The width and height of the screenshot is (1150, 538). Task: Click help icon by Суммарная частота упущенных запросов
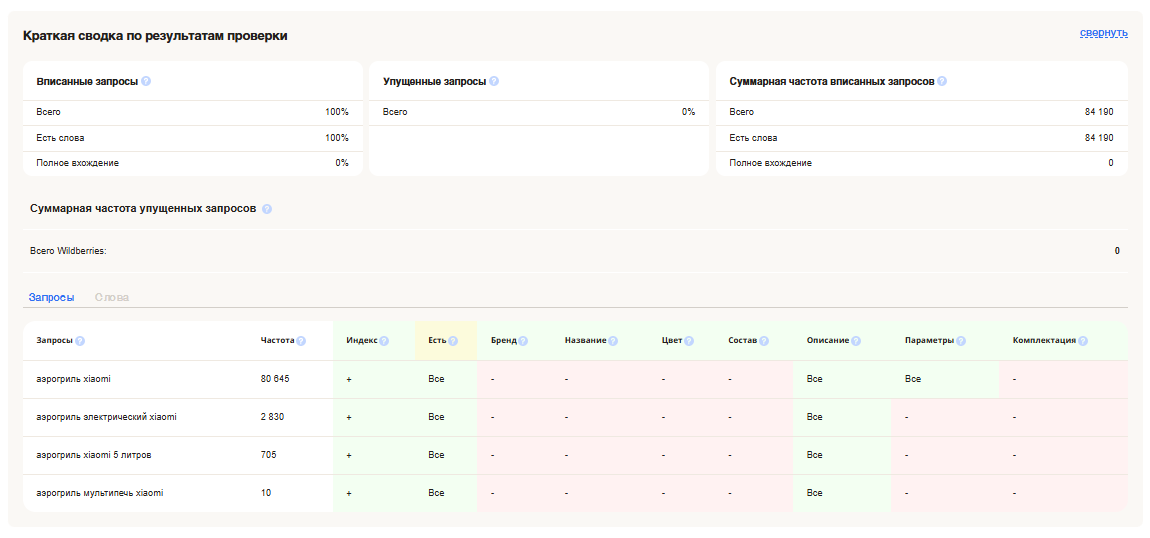pyautogui.click(x=267, y=209)
